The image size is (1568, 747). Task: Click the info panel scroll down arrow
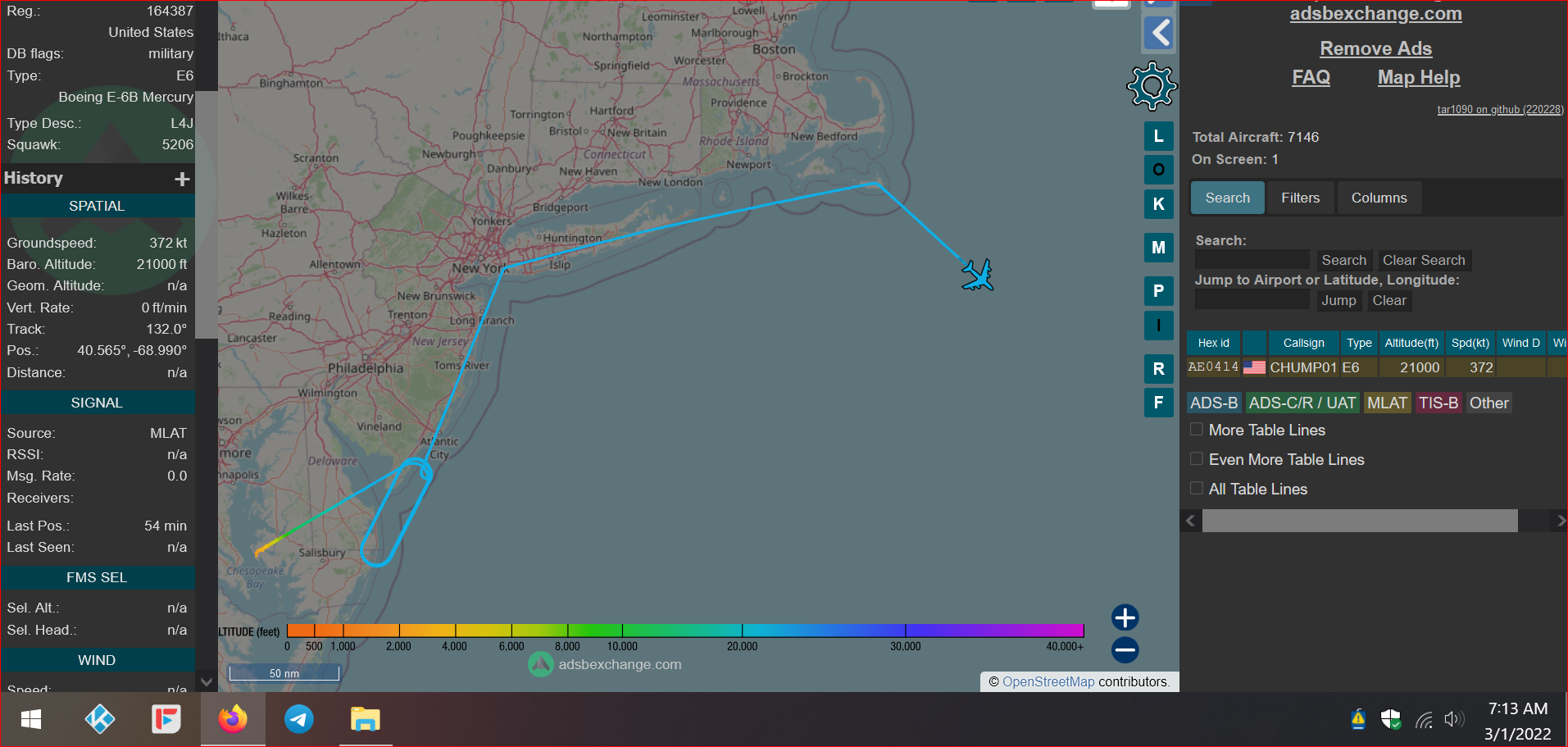coord(207,681)
